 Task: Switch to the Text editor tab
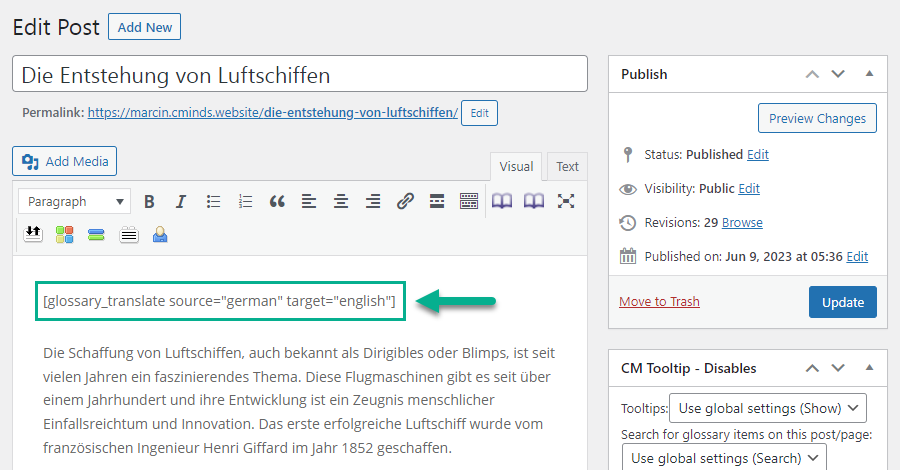tap(567, 166)
